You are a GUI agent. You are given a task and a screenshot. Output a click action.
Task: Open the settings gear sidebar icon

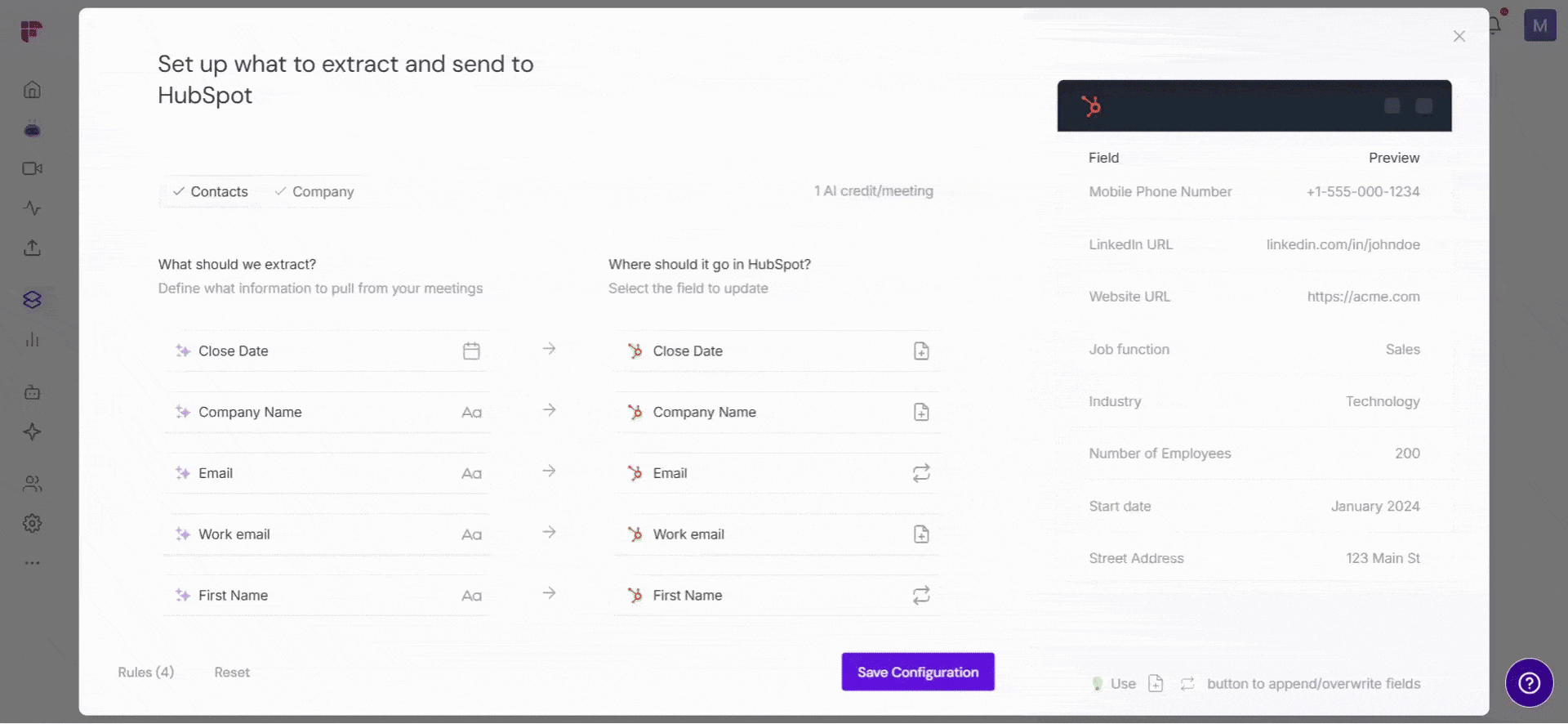[x=32, y=524]
